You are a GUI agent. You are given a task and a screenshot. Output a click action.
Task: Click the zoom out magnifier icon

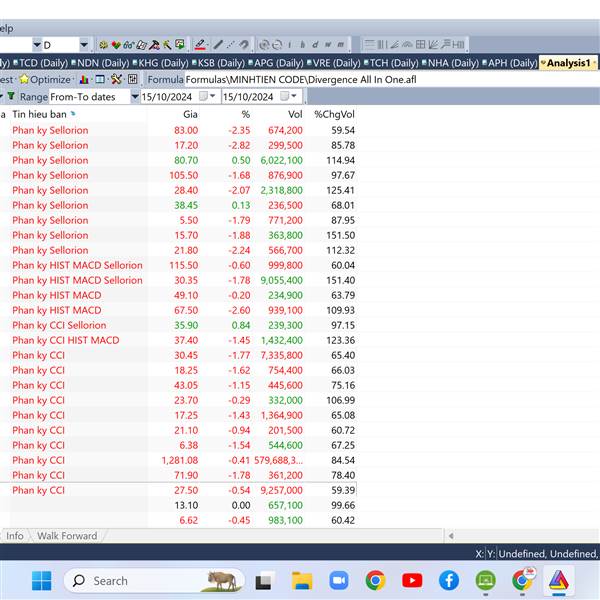click(x=277, y=45)
